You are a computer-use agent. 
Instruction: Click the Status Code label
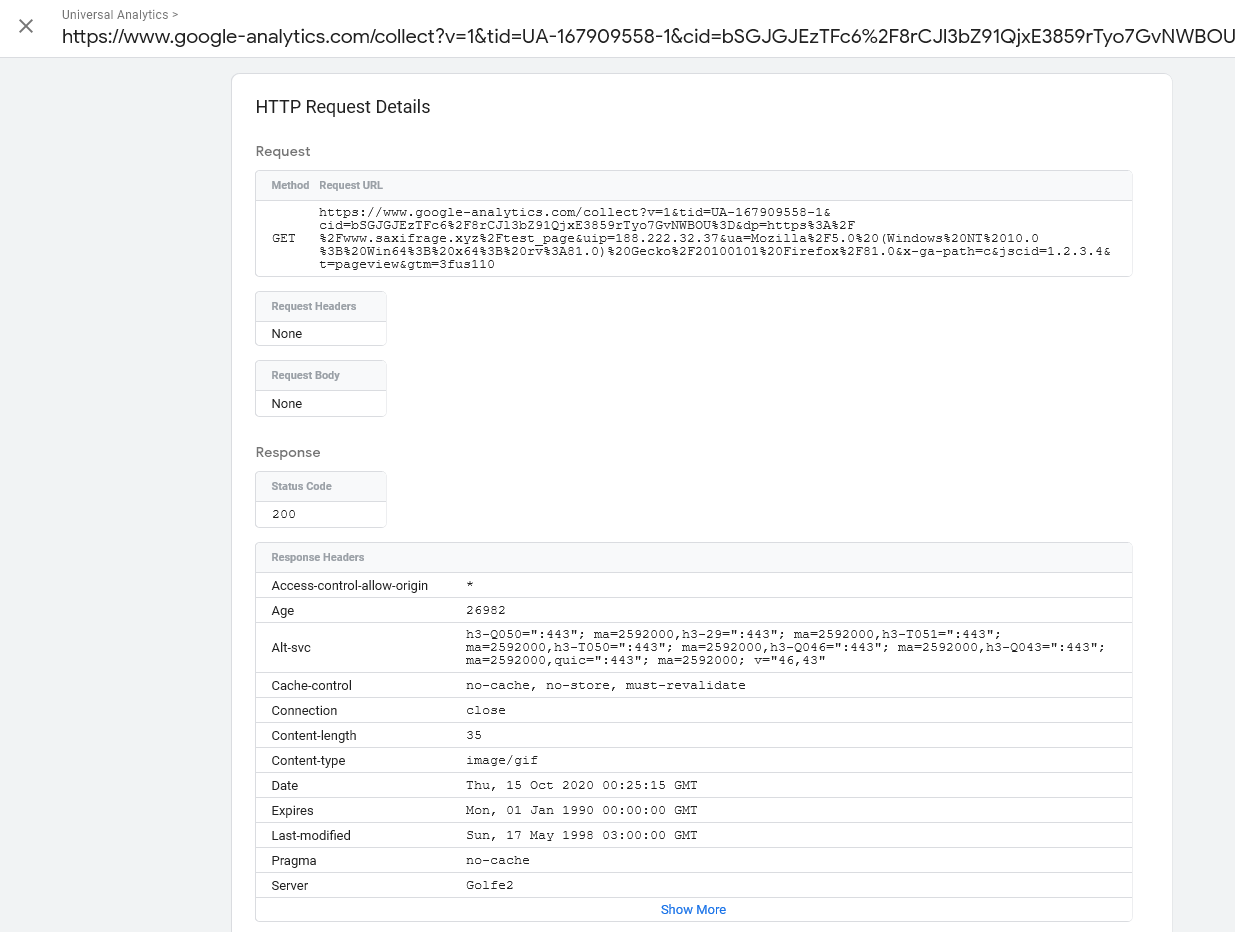tap(301, 486)
